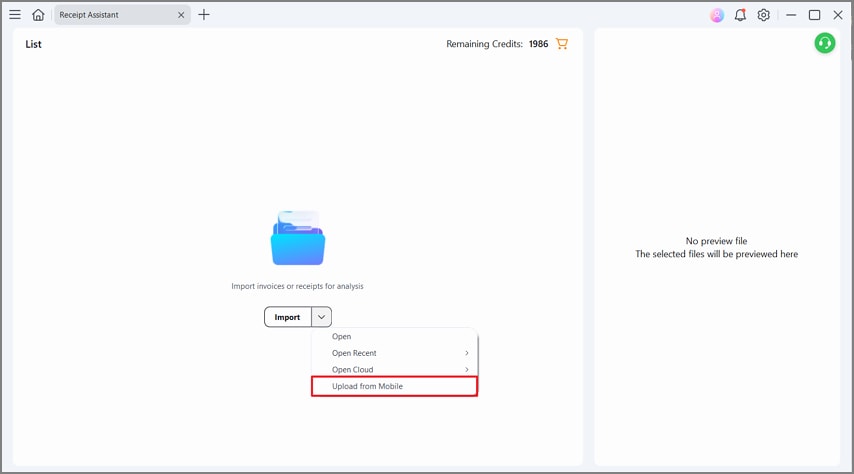Click the Remaining Credits value 1986
Image resolution: width=854 pixels, height=474 pixels.
(538, 44)
